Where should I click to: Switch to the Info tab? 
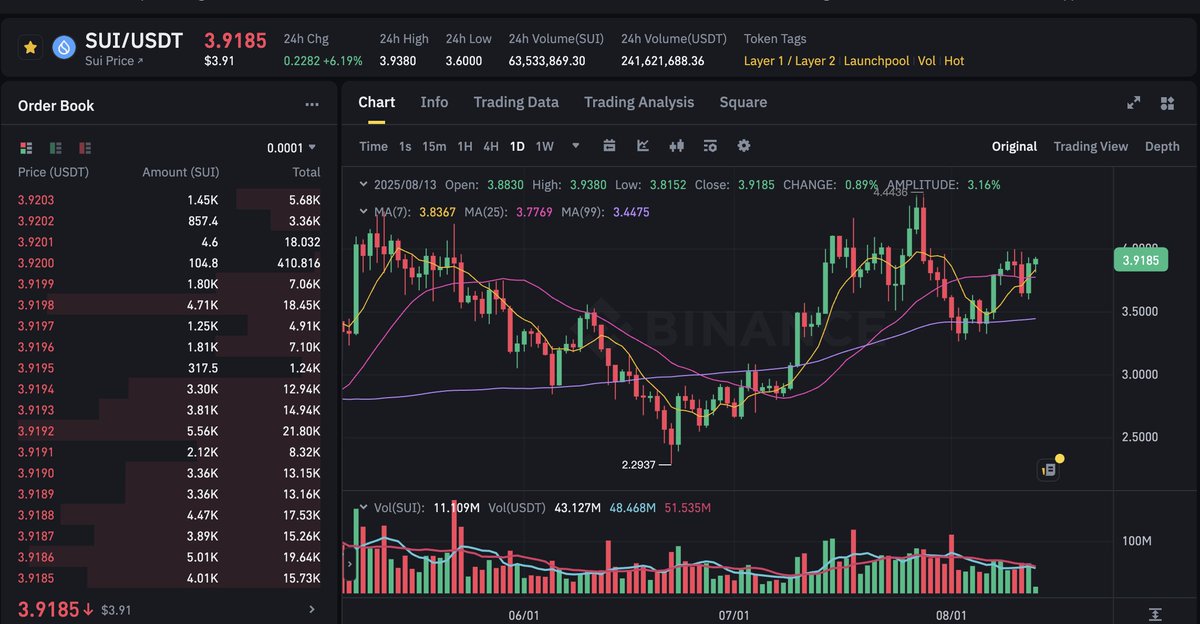[434, 102]
